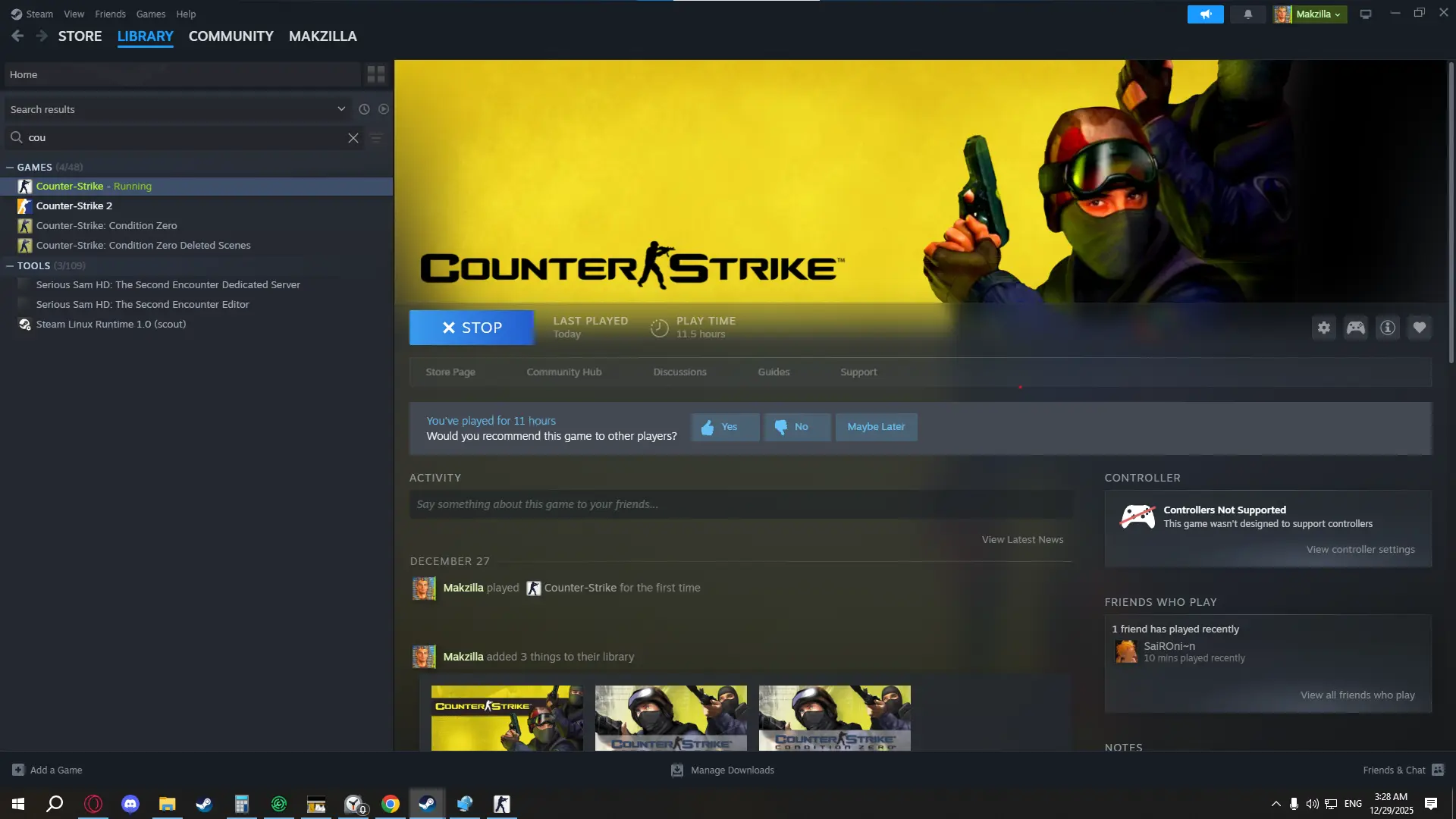Image resolution: width=1456 pixels, height=819 pixels.
Task: Click View Latest News
Action: 1022,540
